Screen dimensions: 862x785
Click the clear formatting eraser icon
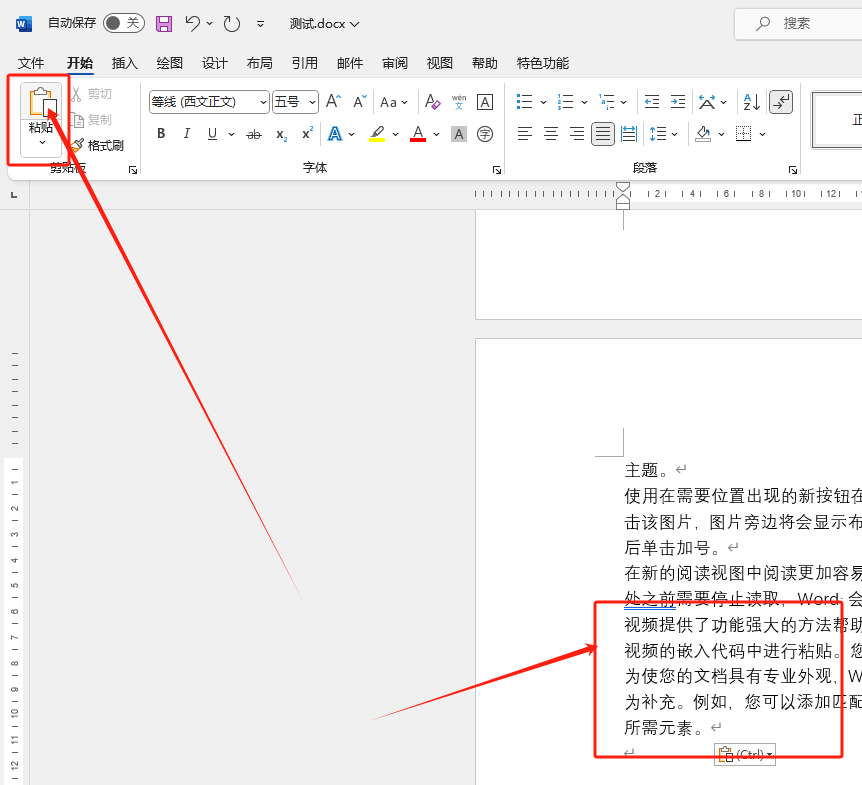click(432, 102)
